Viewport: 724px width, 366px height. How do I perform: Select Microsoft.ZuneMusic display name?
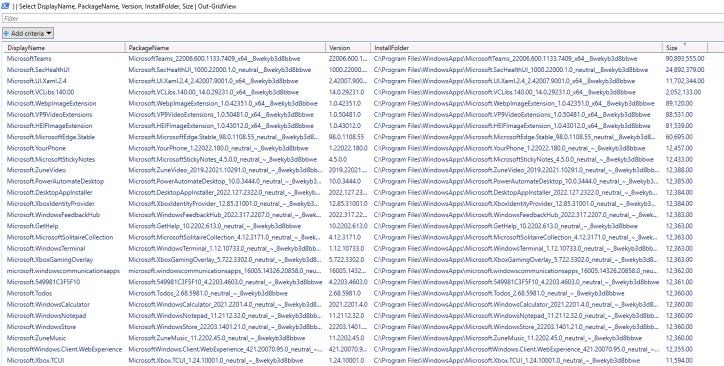[37, 338]
